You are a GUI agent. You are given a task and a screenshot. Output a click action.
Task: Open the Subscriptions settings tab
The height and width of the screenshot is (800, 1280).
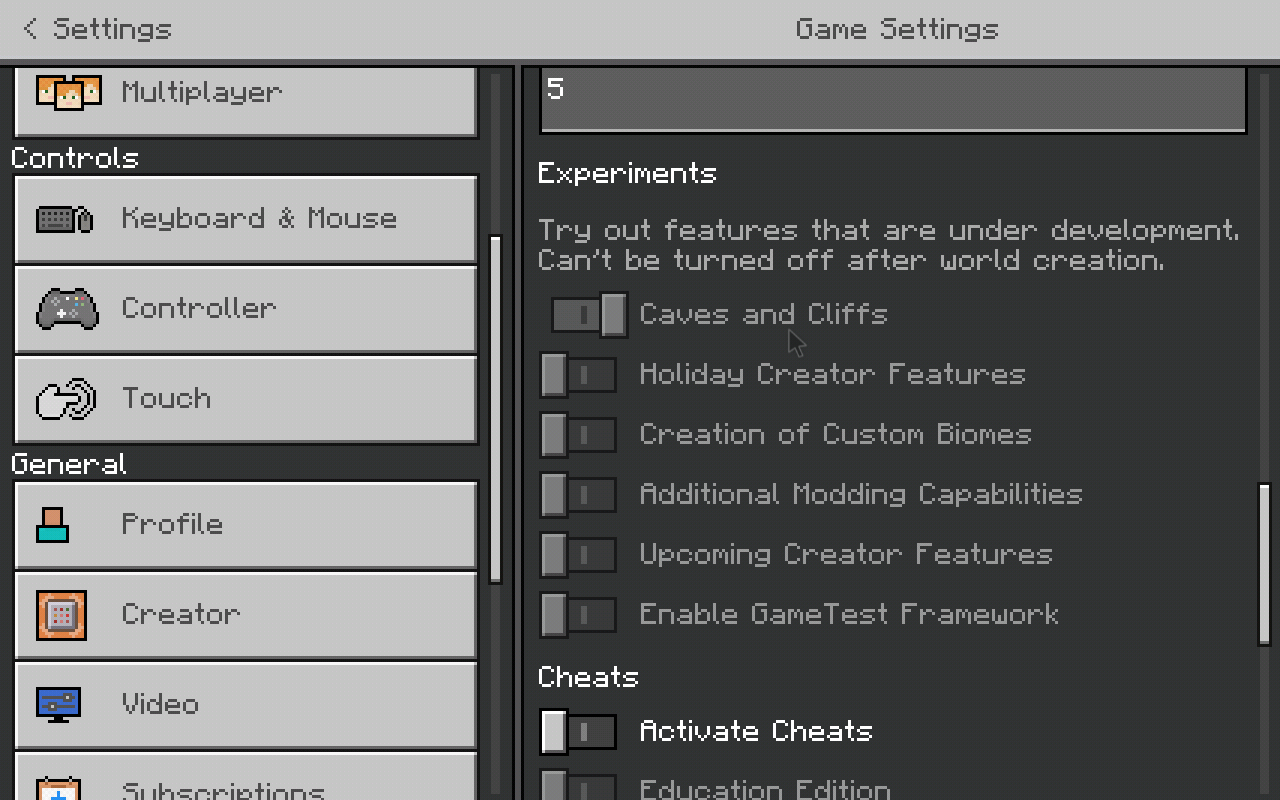click(x=245, y=785)
